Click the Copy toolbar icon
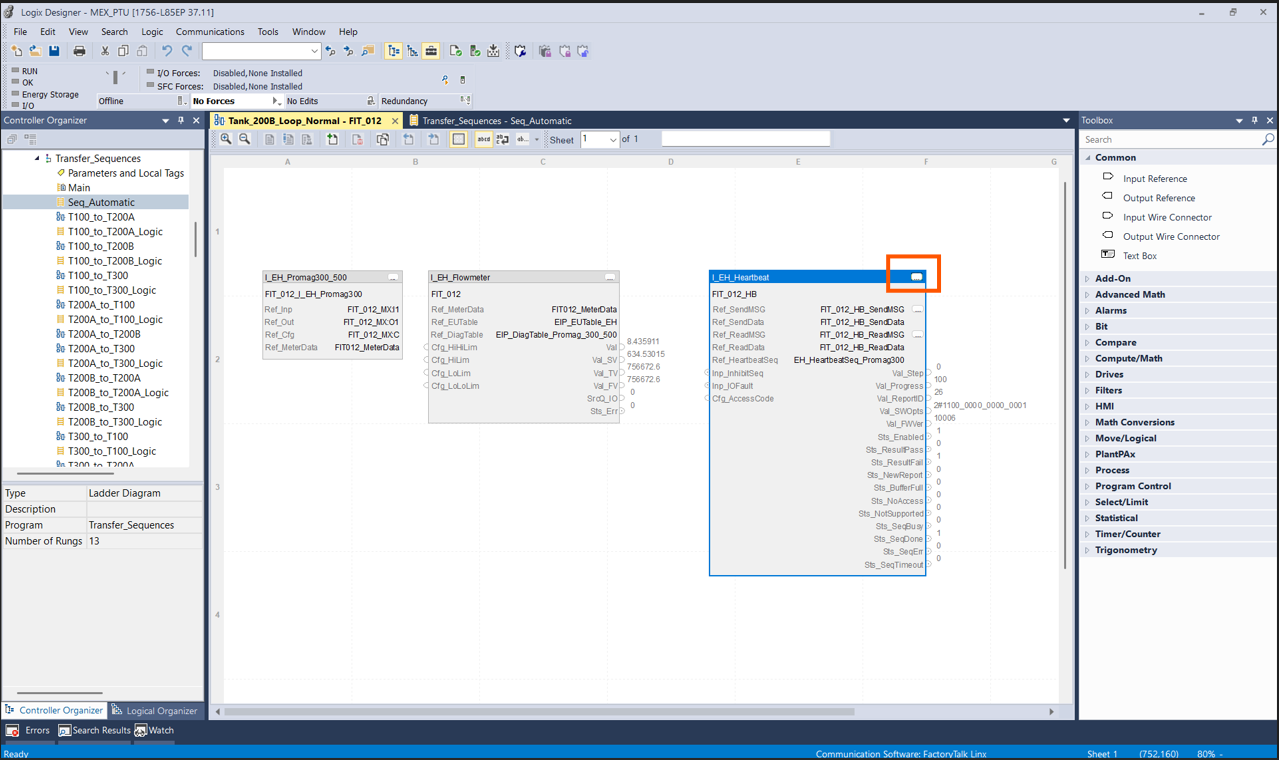This screenshot has height=760, width=1279. click(x=123, y=51)
